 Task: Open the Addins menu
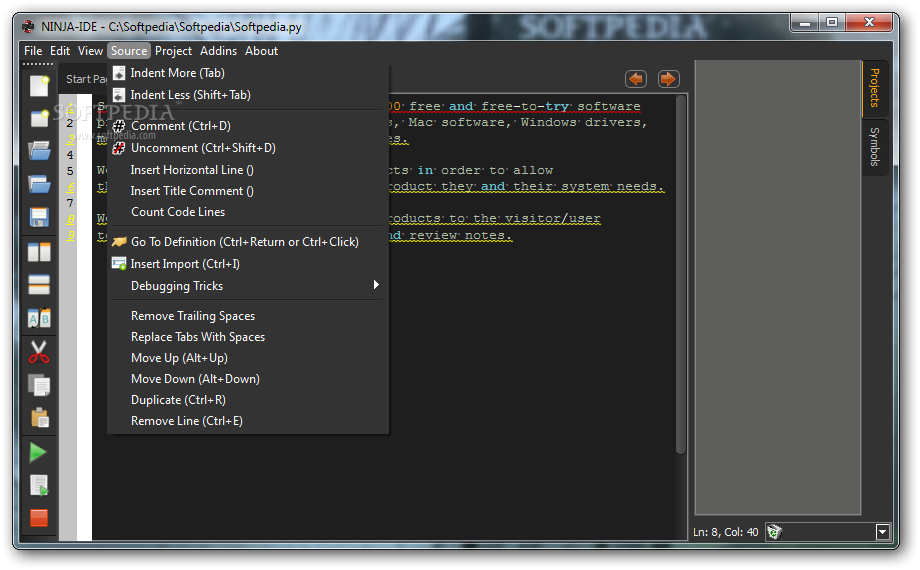[x=218, y=51]
